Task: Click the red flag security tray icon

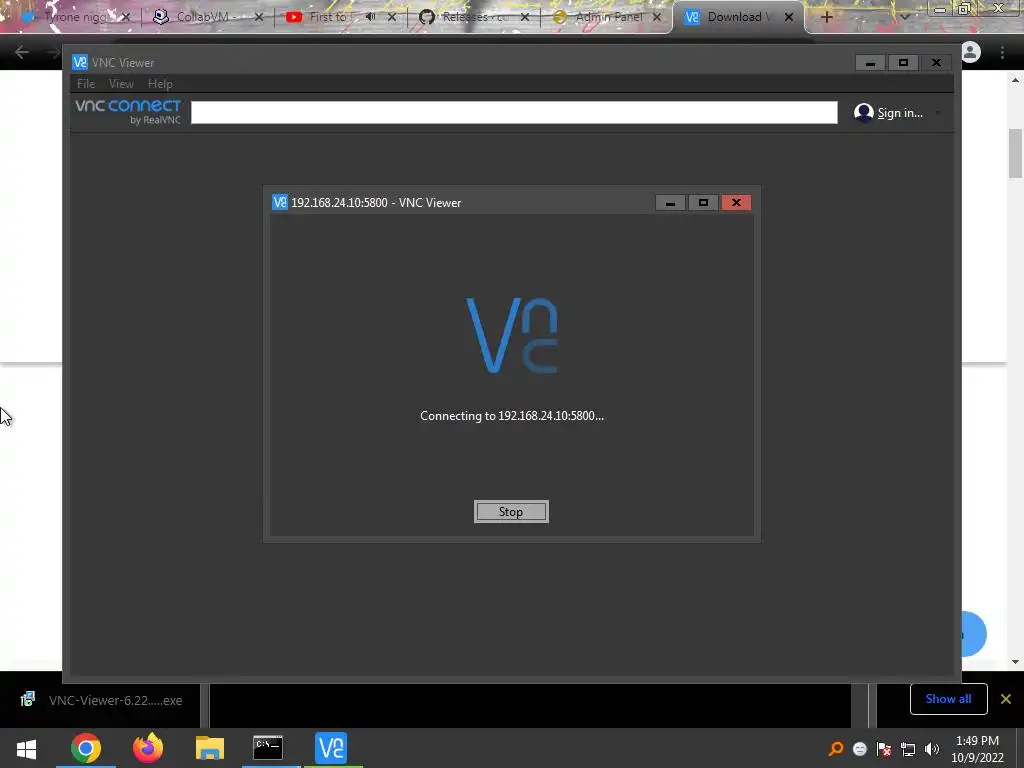Action: click(x=884, y=749)
